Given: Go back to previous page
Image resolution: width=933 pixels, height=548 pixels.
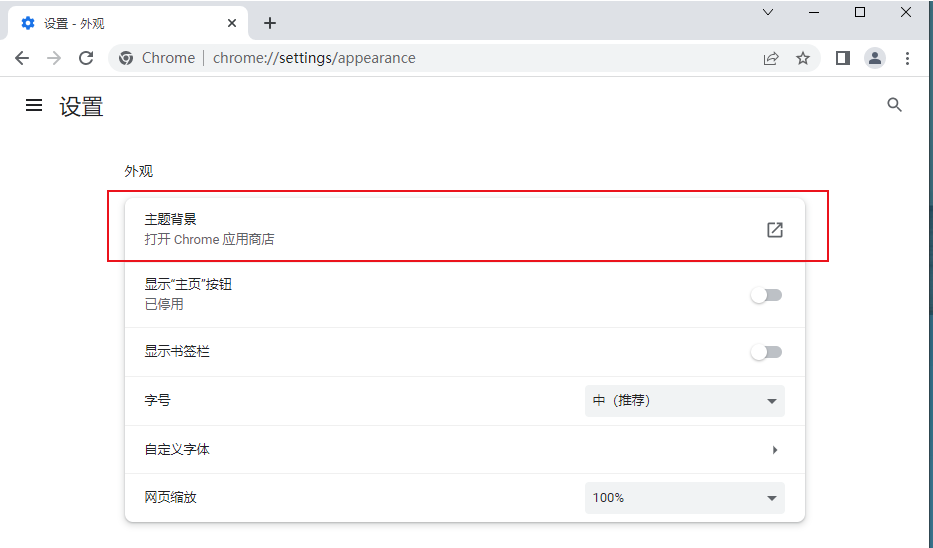Looking at the screenshot, I should click(22, 58).
